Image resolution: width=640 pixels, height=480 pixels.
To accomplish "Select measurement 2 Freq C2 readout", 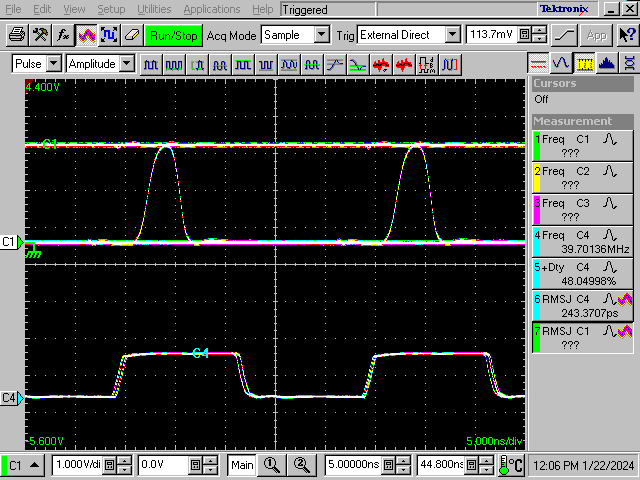I will (x=582, y=178).
